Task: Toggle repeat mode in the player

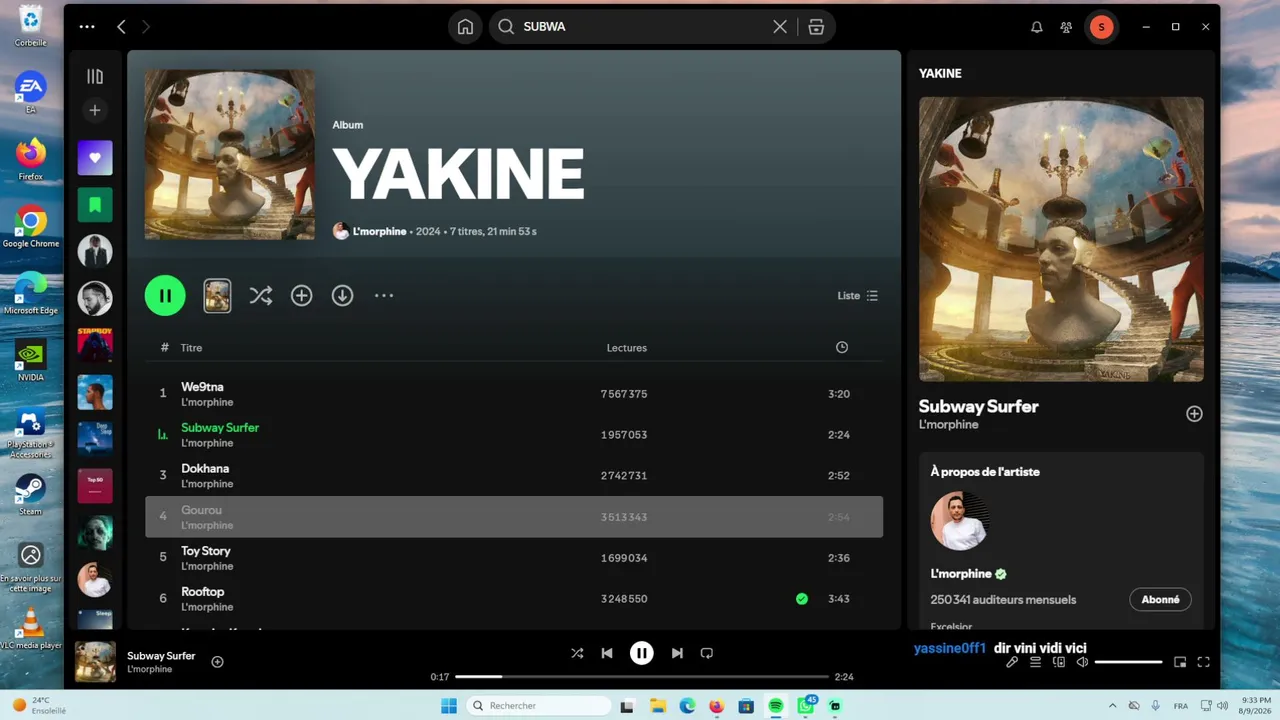Action: click(x=707, y=653)
